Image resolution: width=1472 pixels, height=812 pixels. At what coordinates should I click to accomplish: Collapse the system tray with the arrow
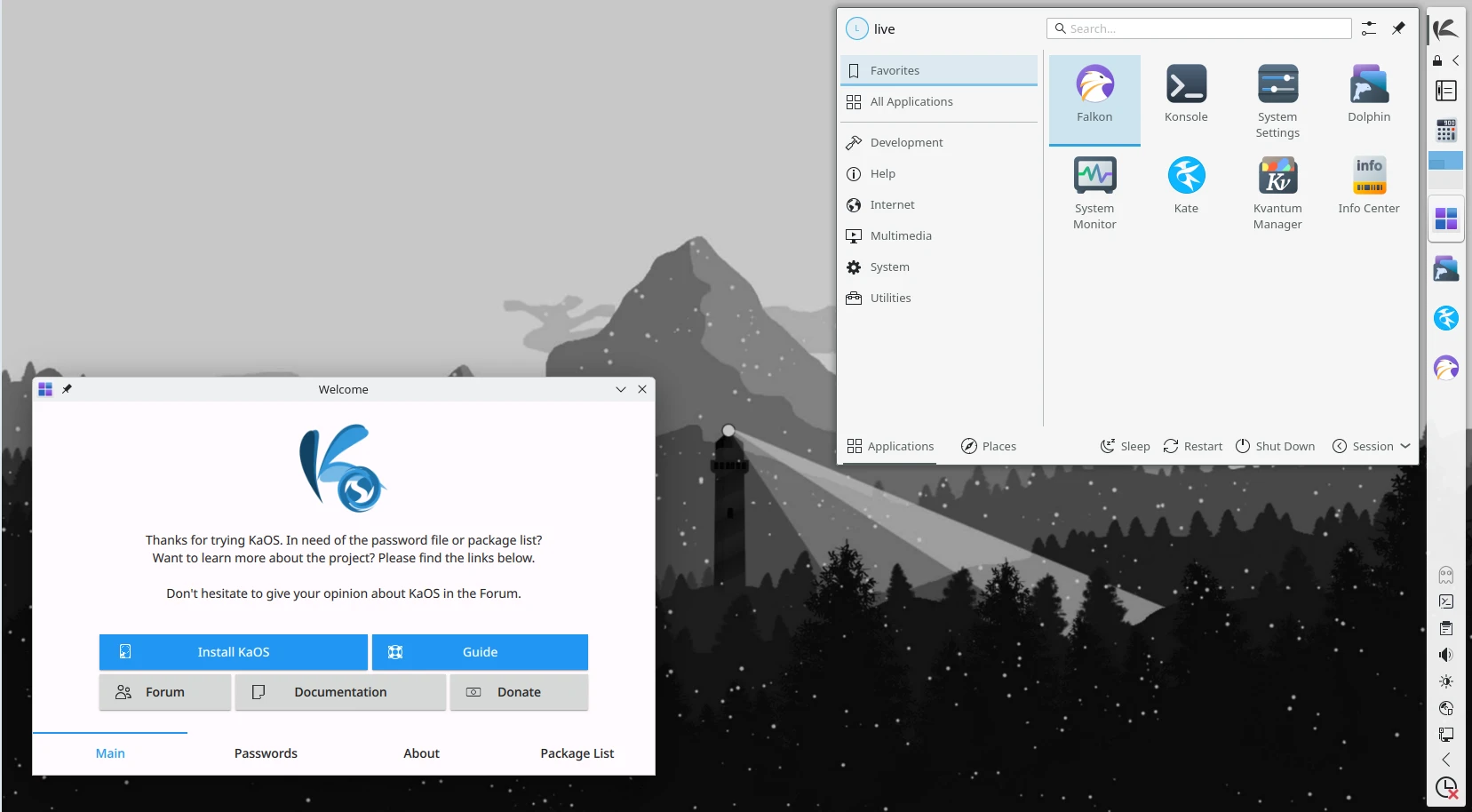[x=1446, y=760]
